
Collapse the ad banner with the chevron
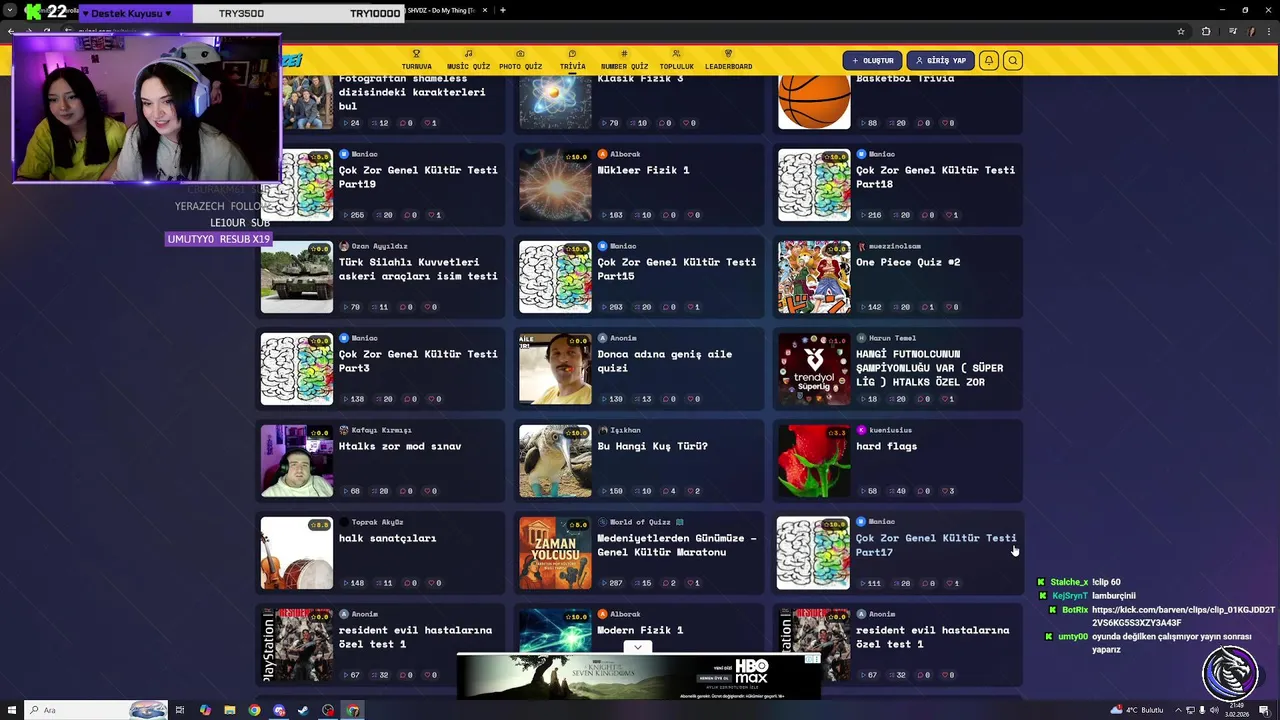[638, 647]
